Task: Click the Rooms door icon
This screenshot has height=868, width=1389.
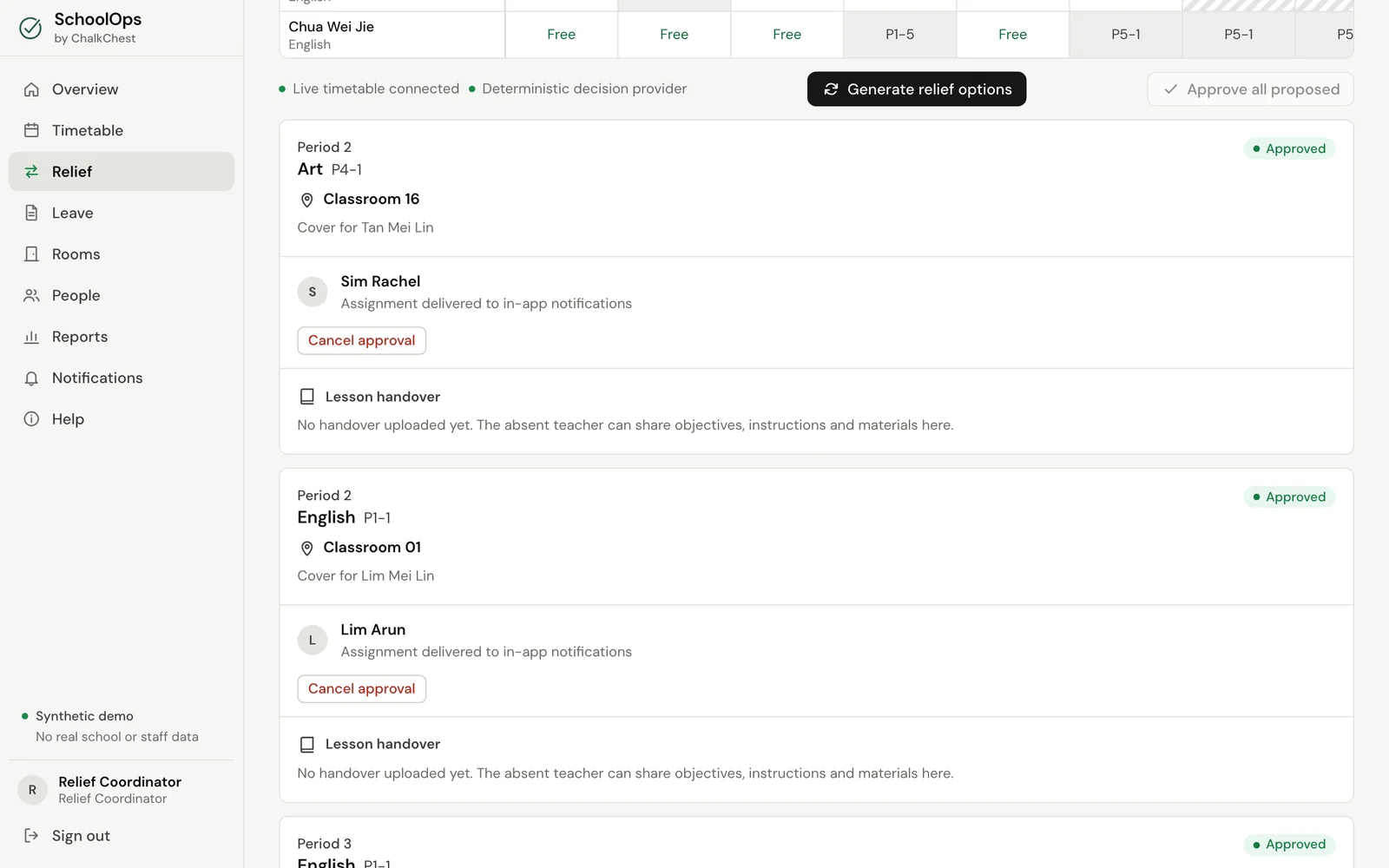Action: click(31, 254)
